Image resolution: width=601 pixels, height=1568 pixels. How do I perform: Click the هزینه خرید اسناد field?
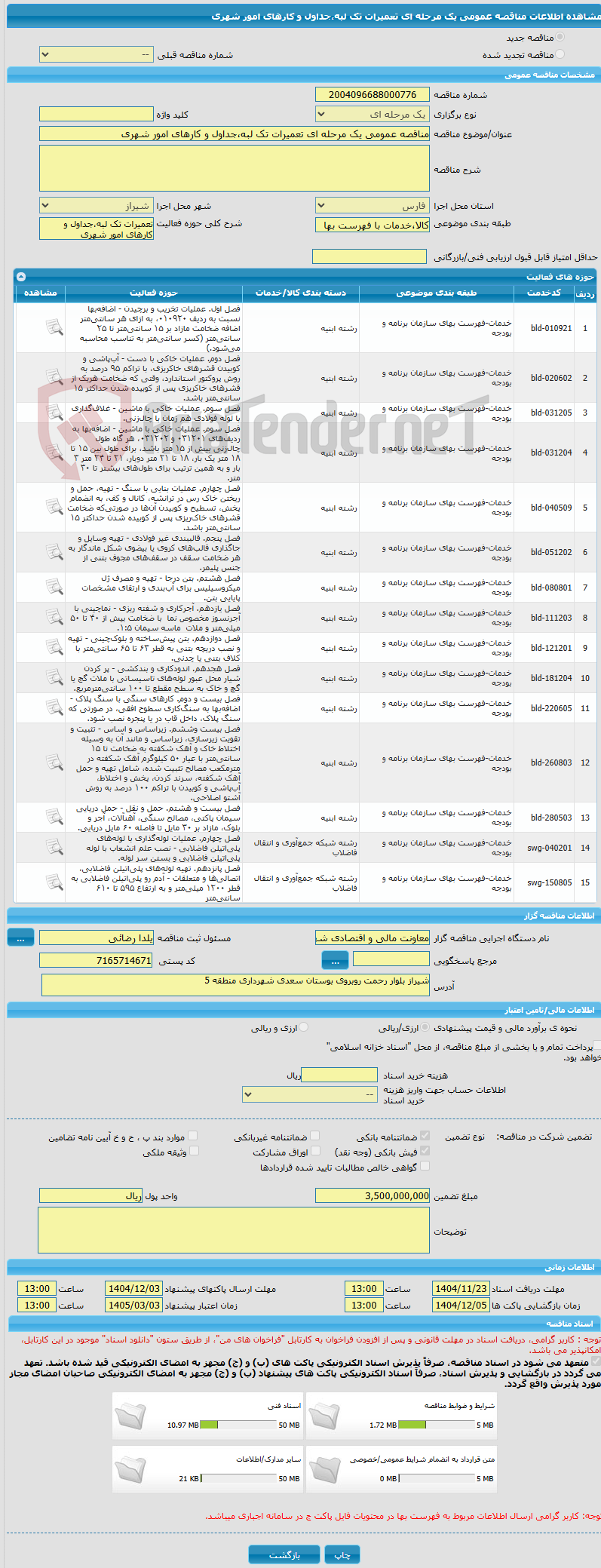point(339,1075)
